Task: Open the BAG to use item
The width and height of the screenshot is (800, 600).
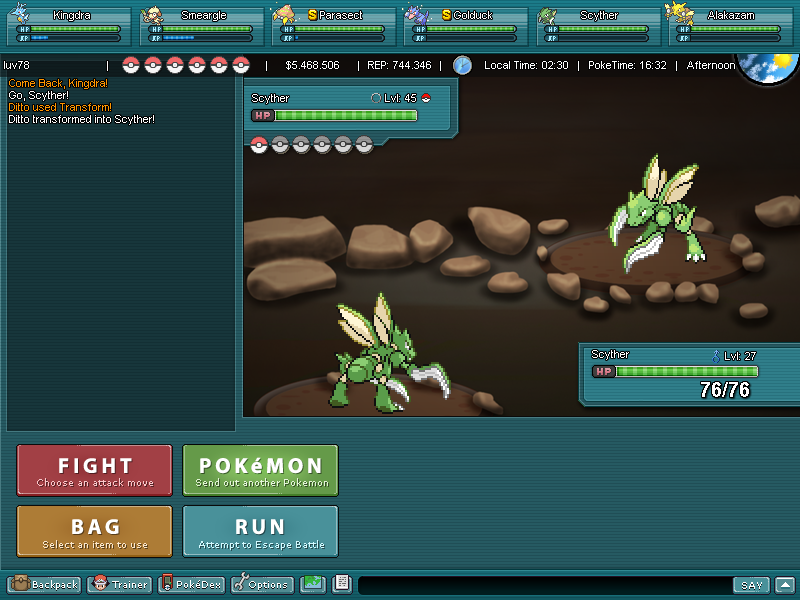Action: point(95,532)
